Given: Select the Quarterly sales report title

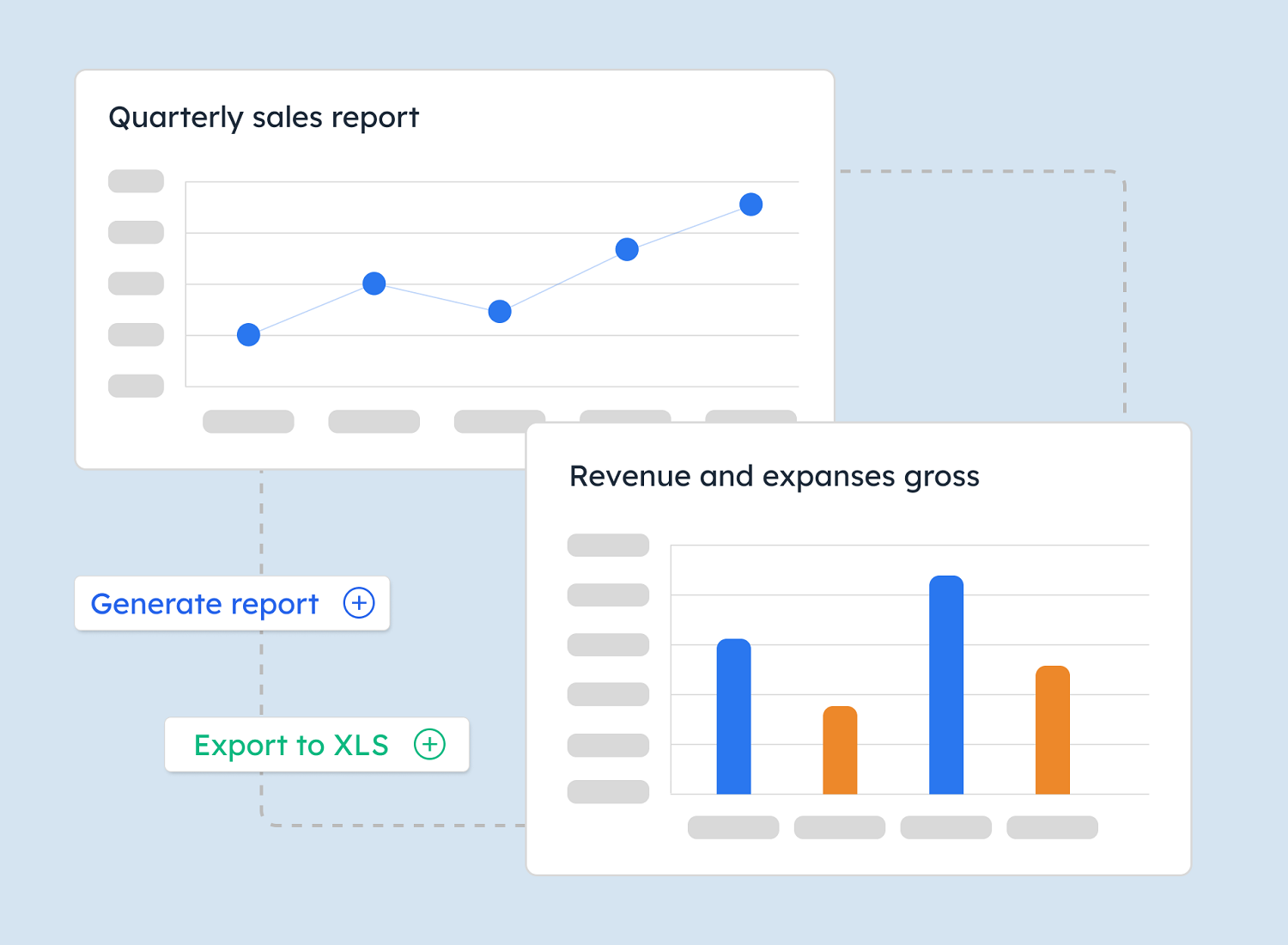Looking at the screenshot, I should [264, 117].
